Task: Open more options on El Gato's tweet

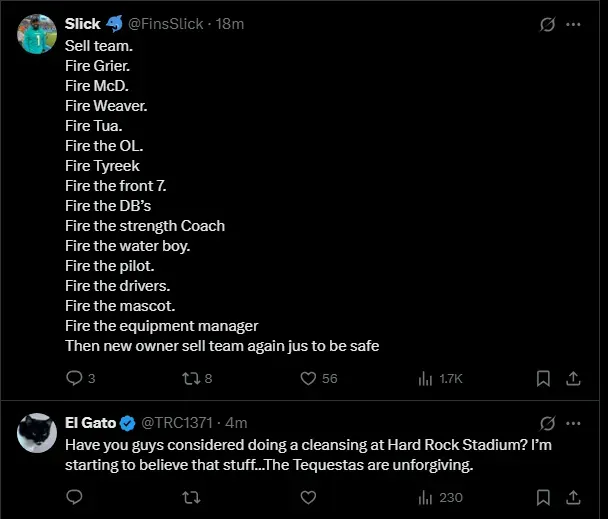Action: pyautogui.click(x=574, y=423)
